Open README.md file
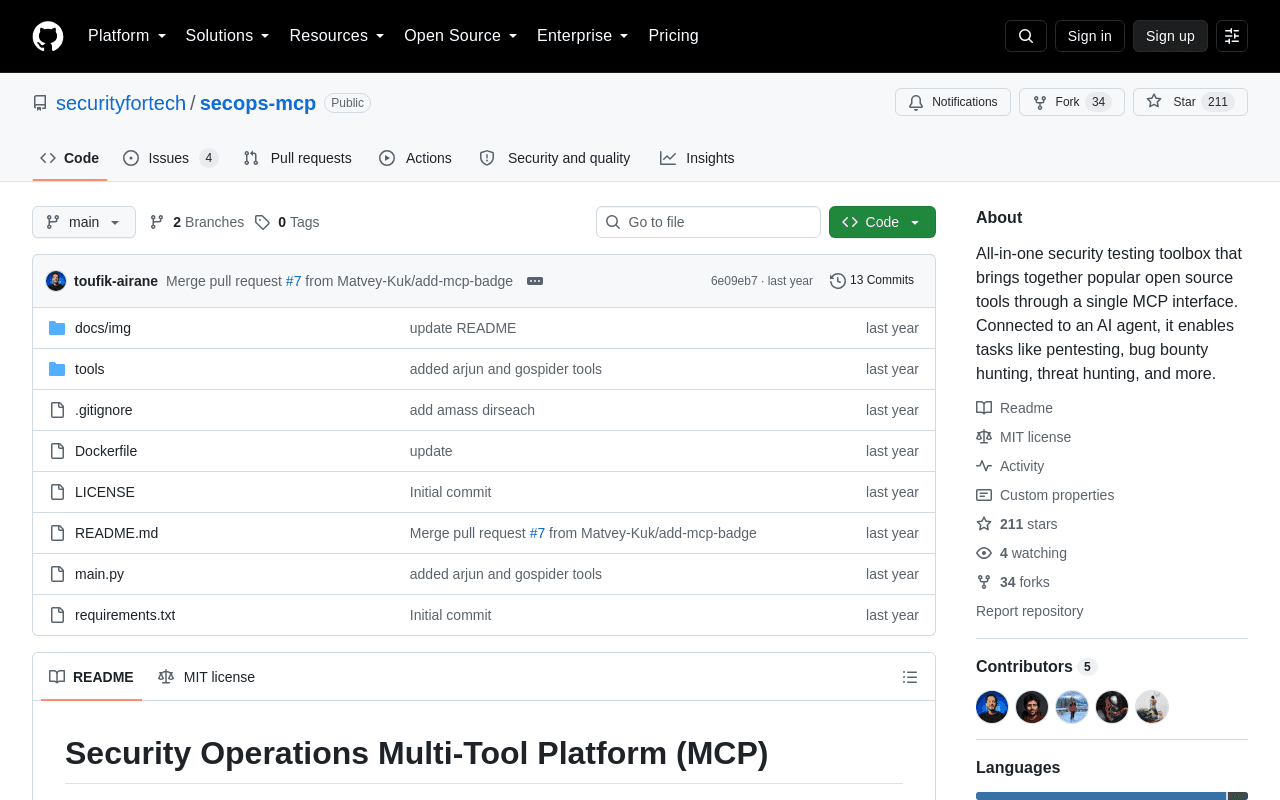The width and height of the screenshot is (1280, 800). point(116,533)
